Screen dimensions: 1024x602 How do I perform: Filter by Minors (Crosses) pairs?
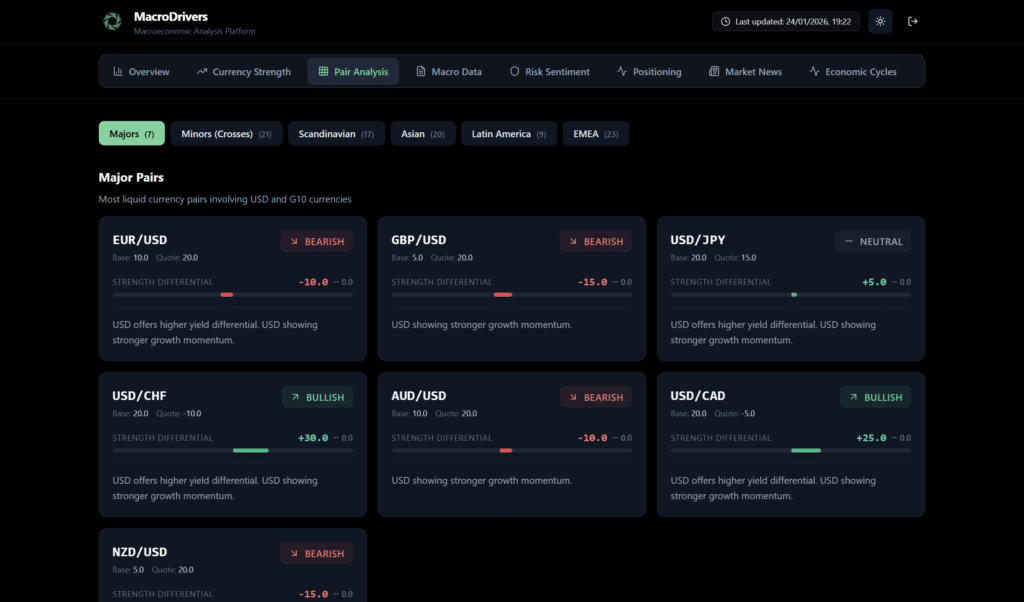click(x=226, y=134)
